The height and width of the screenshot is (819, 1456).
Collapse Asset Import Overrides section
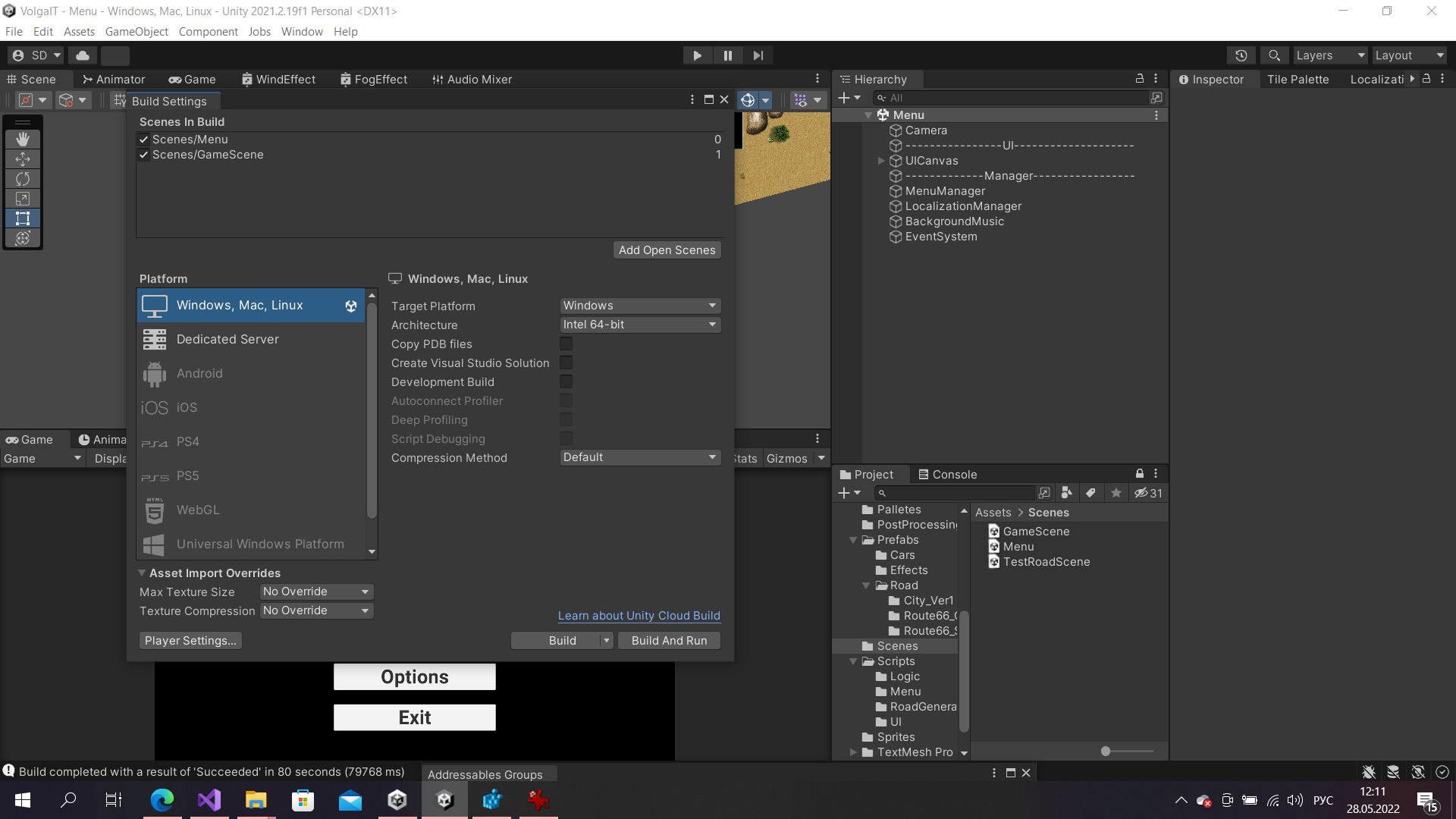(142, 573)
